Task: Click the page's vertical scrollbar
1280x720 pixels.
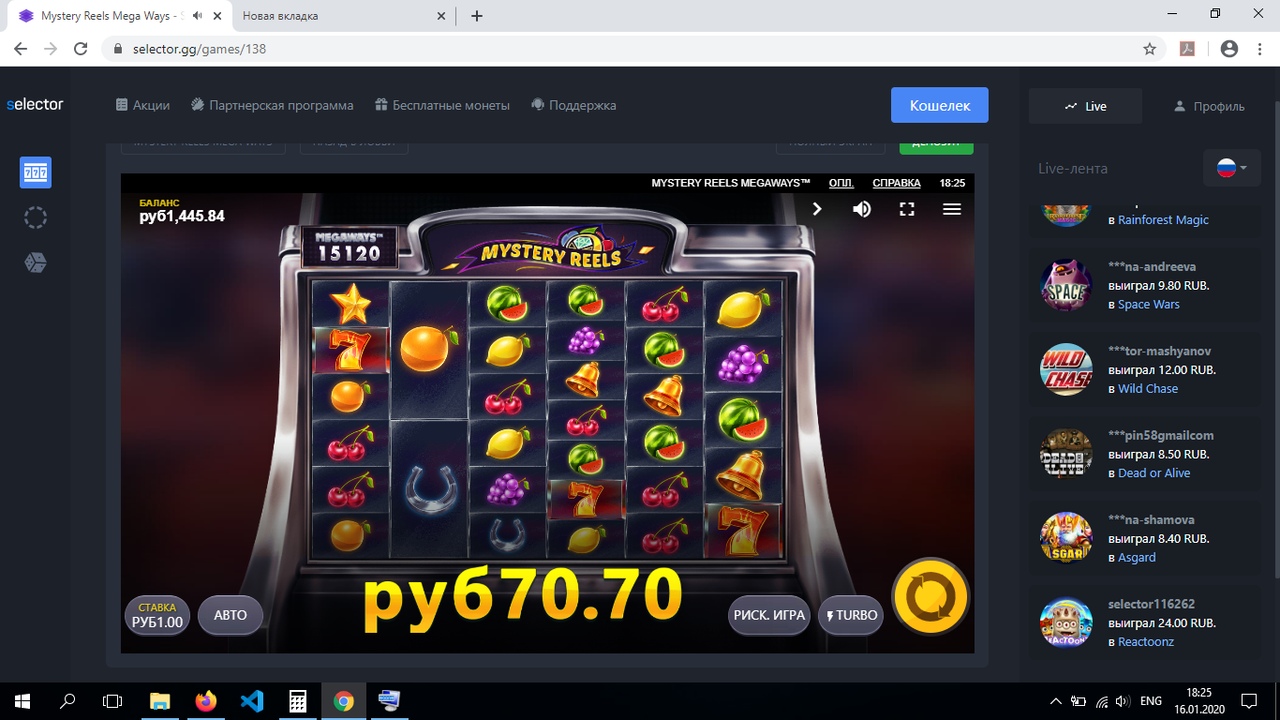Action: (x=1275, y=340)
